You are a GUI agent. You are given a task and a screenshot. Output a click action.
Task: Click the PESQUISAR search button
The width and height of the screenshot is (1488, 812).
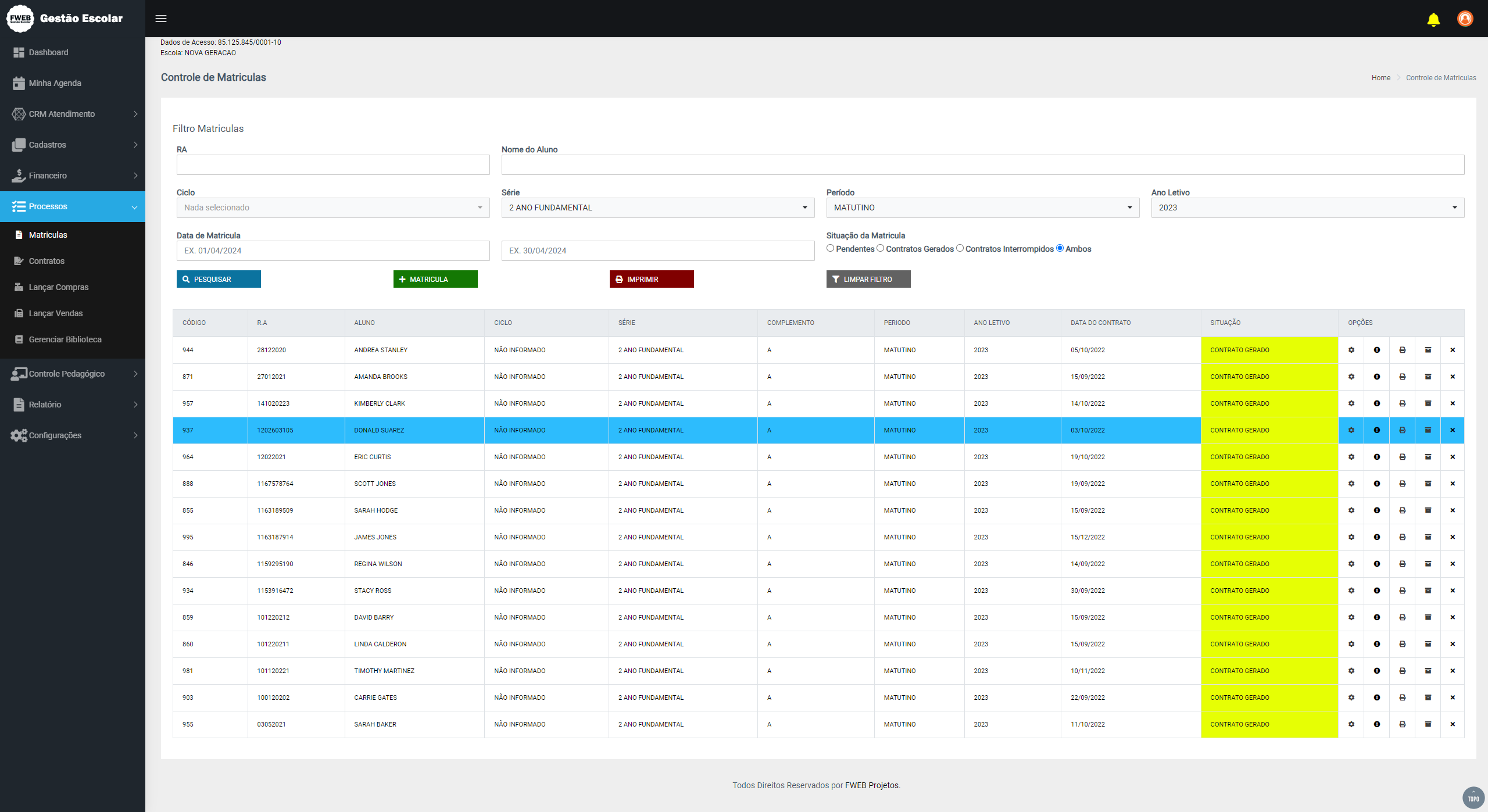[x=219, y=279]
